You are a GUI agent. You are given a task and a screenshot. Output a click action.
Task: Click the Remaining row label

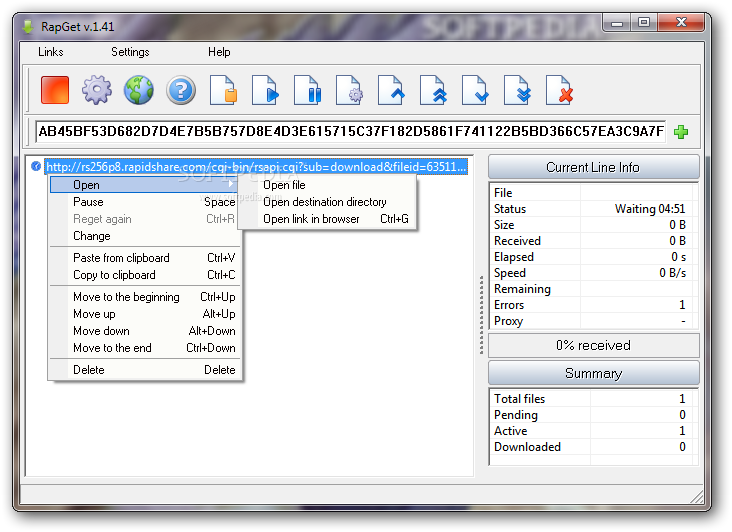[x=522, y=289]
